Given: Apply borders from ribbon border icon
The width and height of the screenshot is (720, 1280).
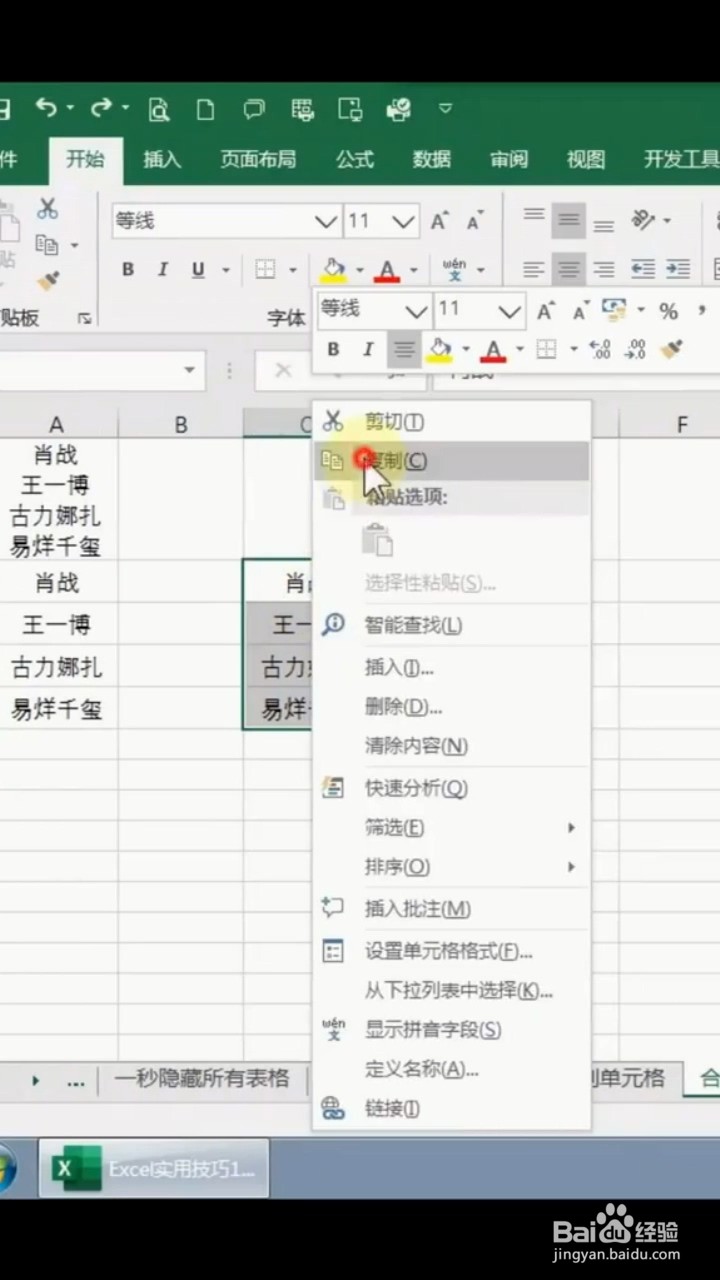Looking at the screenshot, I should pyautogui.click(x=265, y=269).
